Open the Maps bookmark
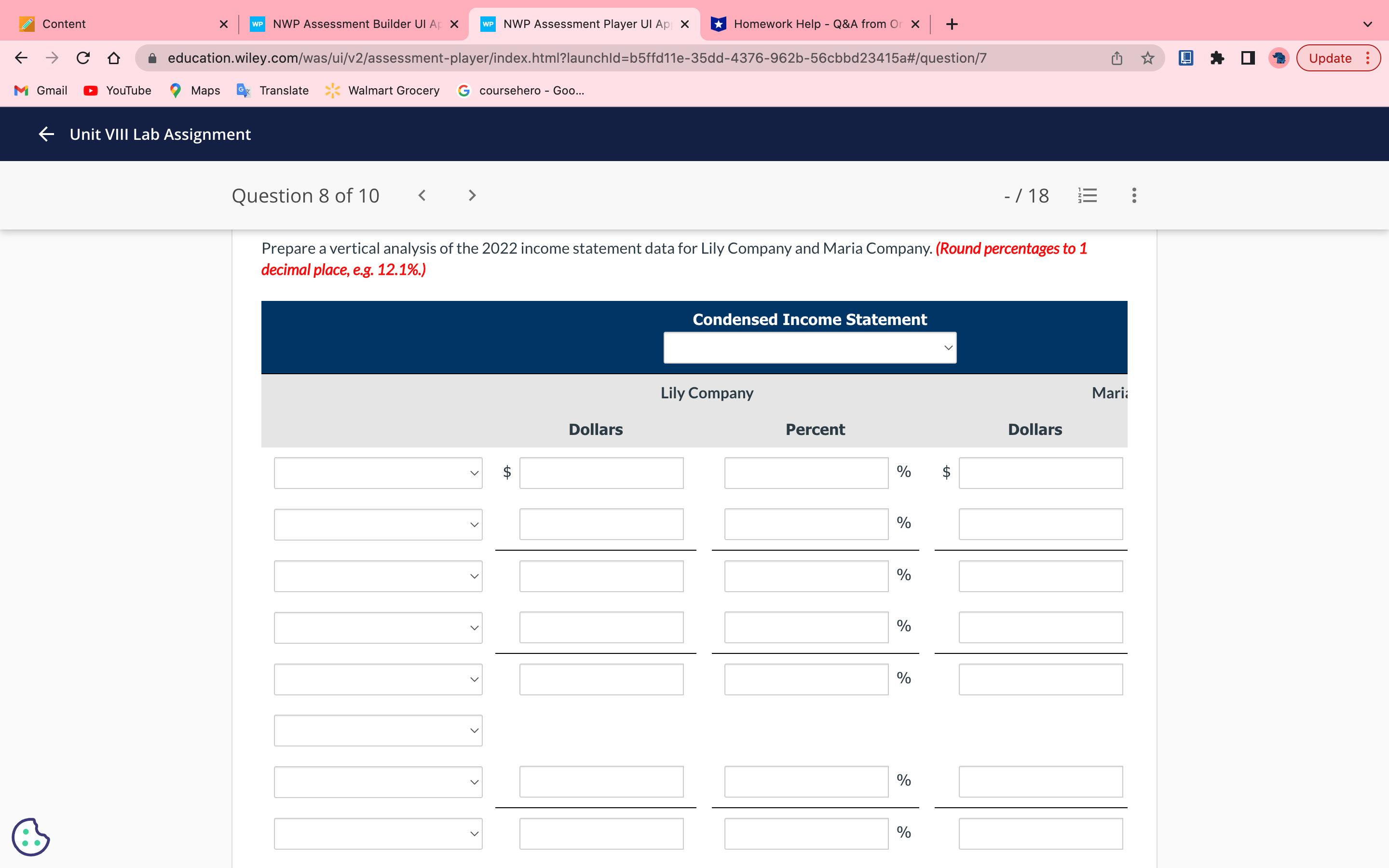This screenshot has height=868, width=1389. [x=194, y=90]
